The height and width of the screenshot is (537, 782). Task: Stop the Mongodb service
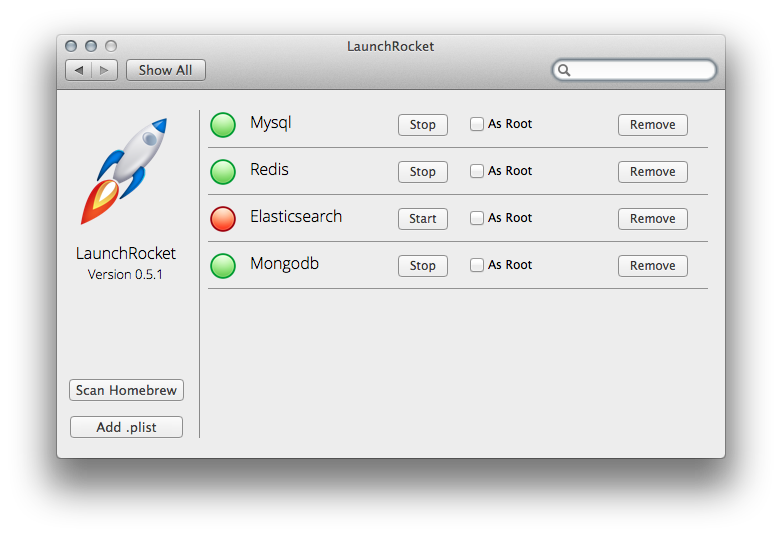[x=423, y=266]
